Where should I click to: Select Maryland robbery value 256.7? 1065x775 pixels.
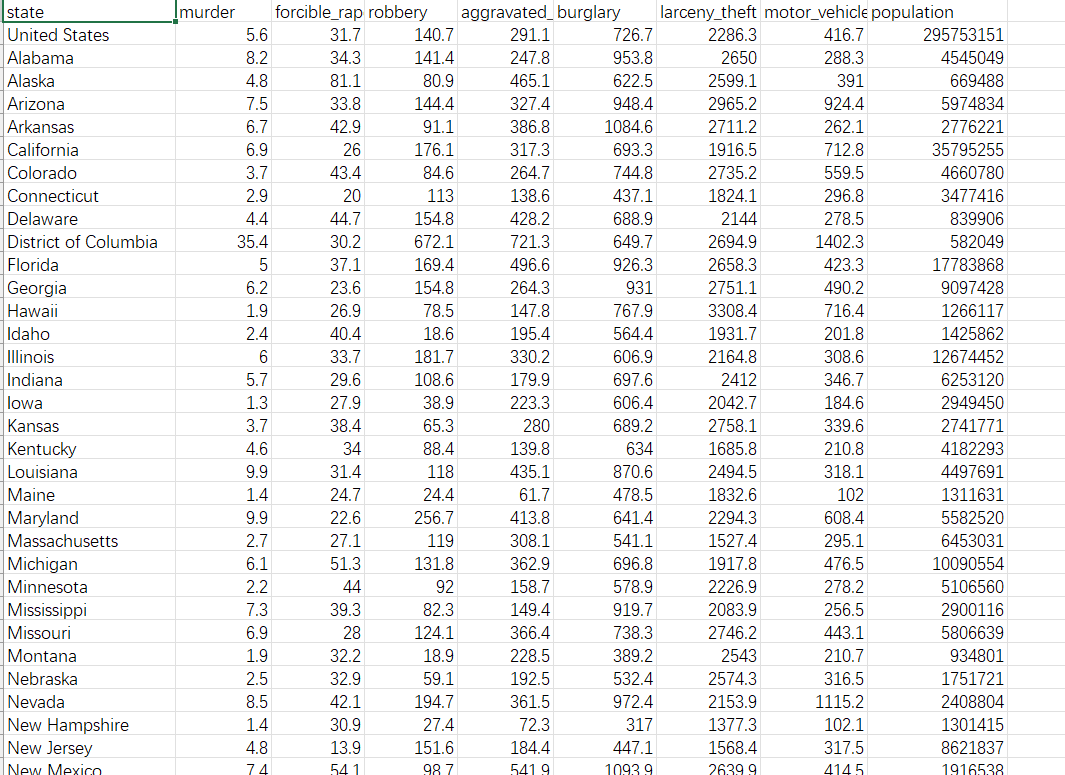[x=410, y=518]
